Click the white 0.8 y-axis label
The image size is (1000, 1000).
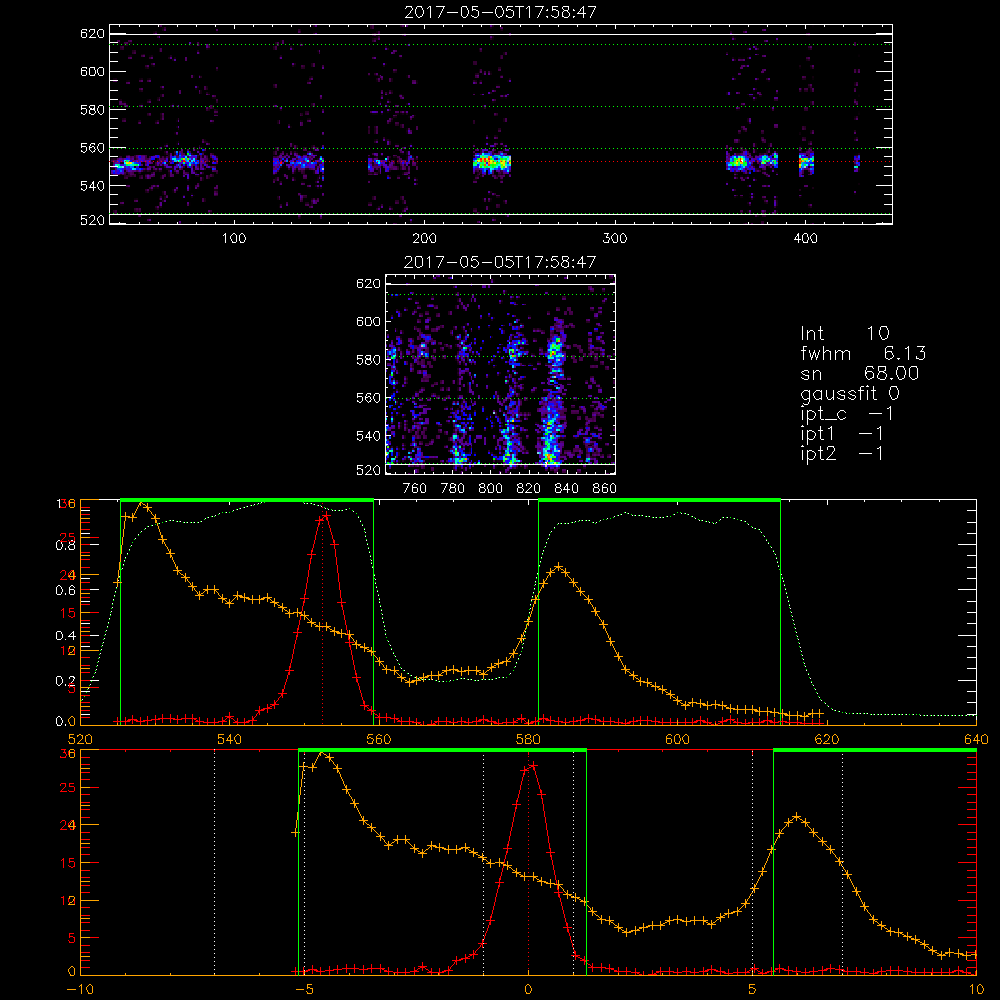tap(65, 545)
